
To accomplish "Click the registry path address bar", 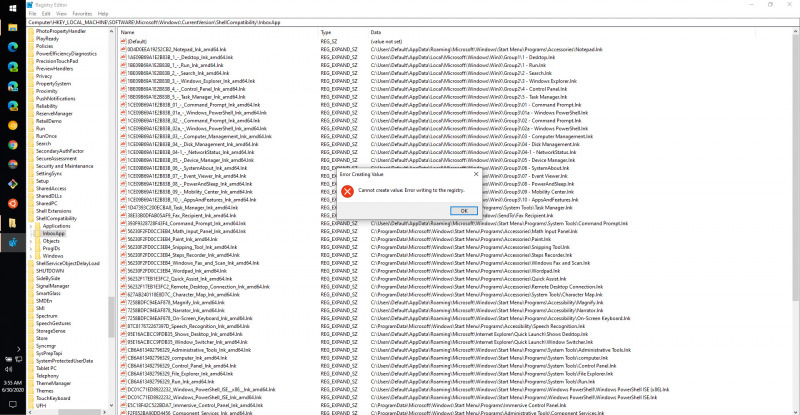I will coord(412,22).
